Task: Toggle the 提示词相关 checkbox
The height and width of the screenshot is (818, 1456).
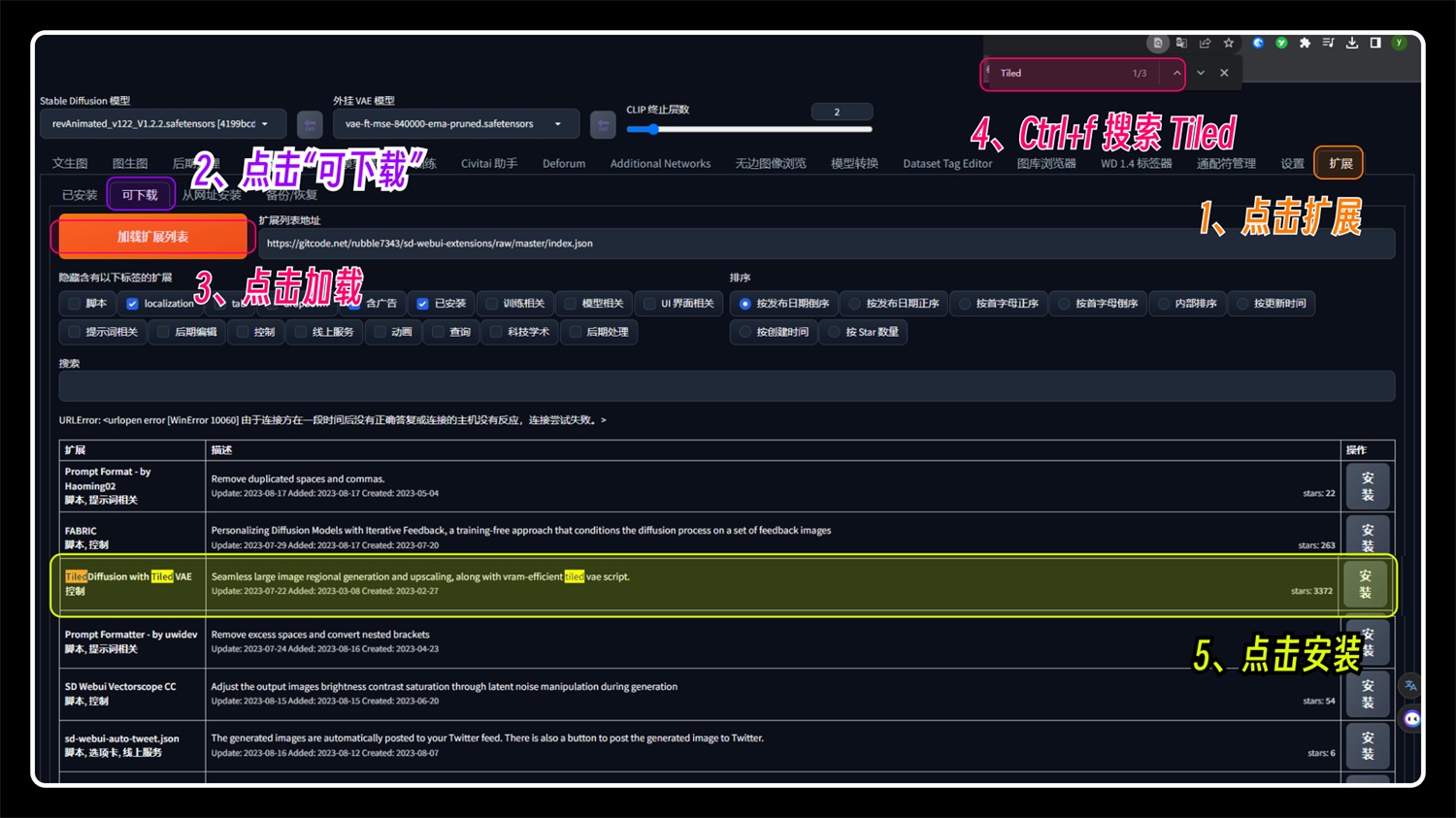Action: pyautogui.click(x=75, y=332)
